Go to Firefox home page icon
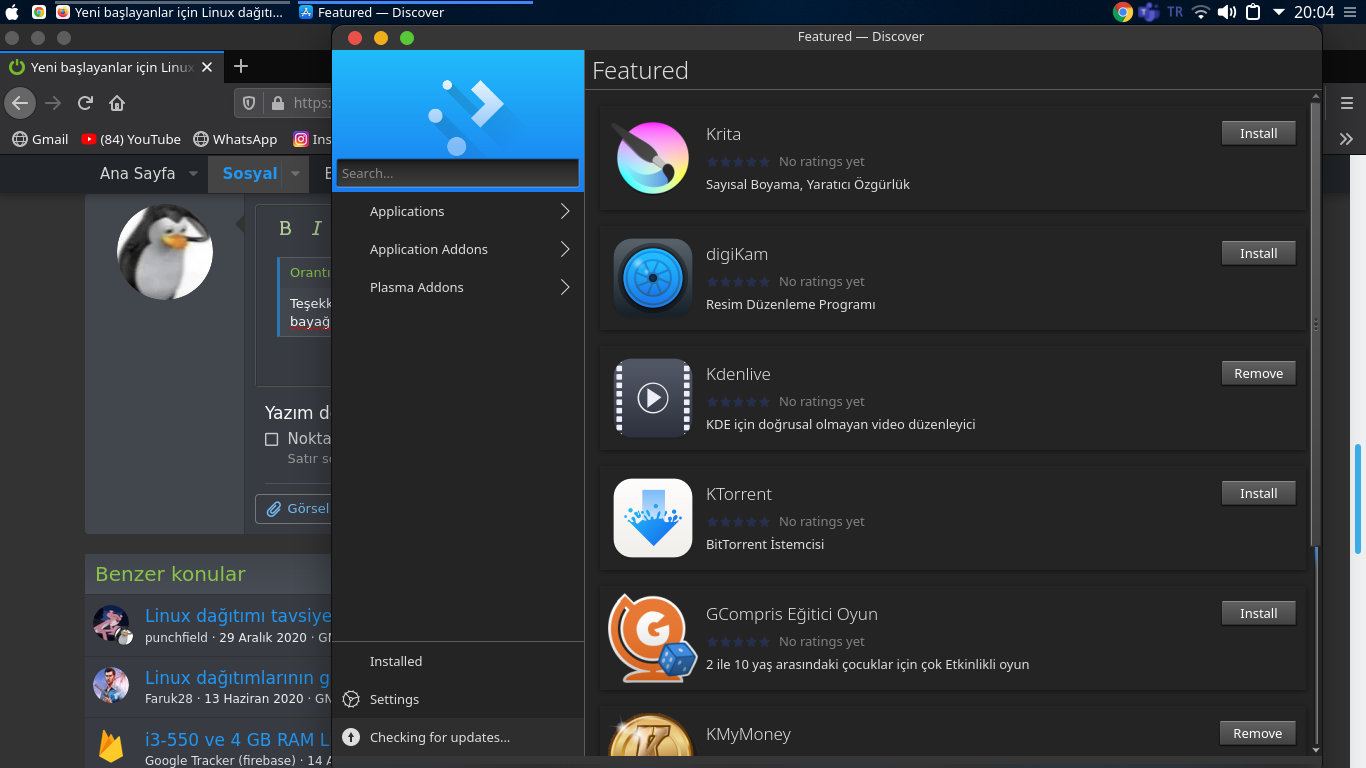Image resolution: width=1366 pixels, height=768 pixels. [x=117, y=103]
